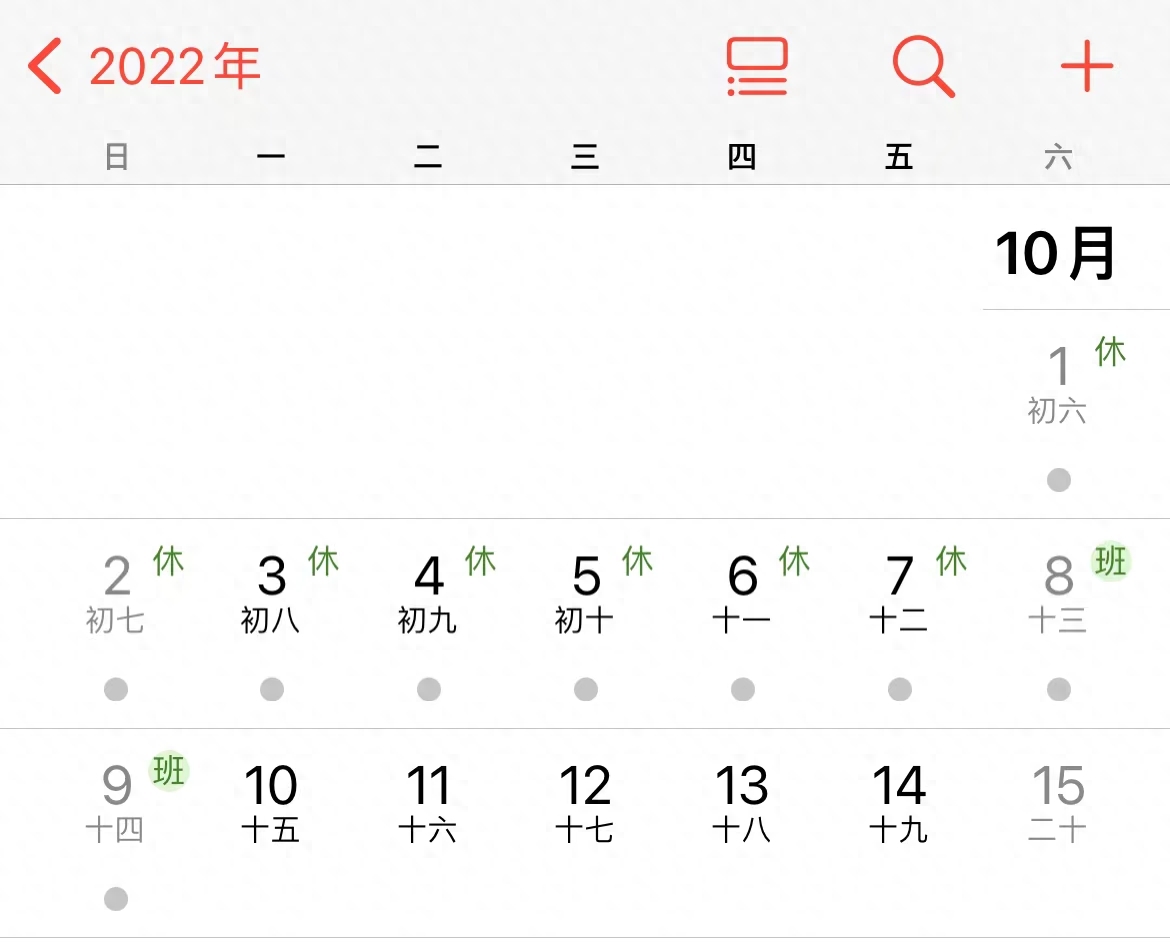Open October 10 十五
The height and width of the screenshot is (947, 1170).
(271, 803)
